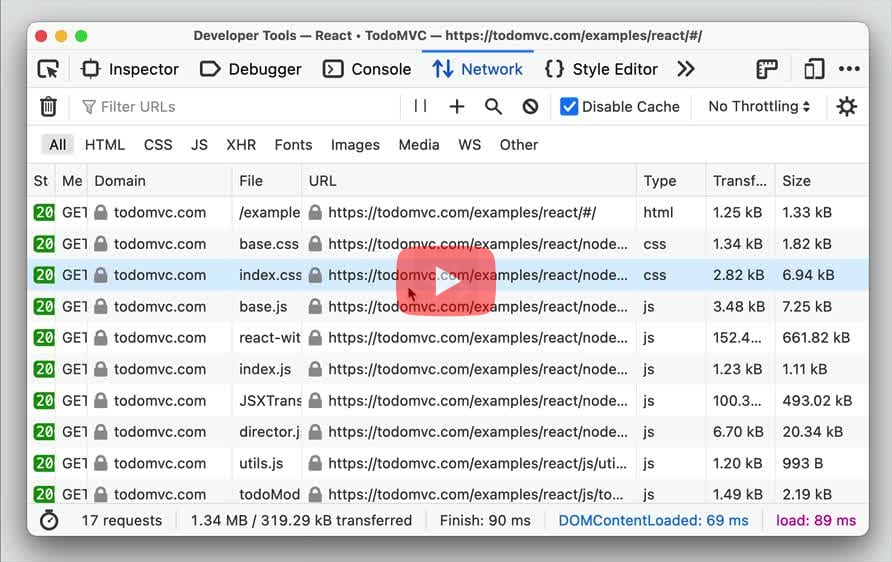The image size is (892, 562).
Task: Select the index.css request row
Action: [x=448, y=275]
